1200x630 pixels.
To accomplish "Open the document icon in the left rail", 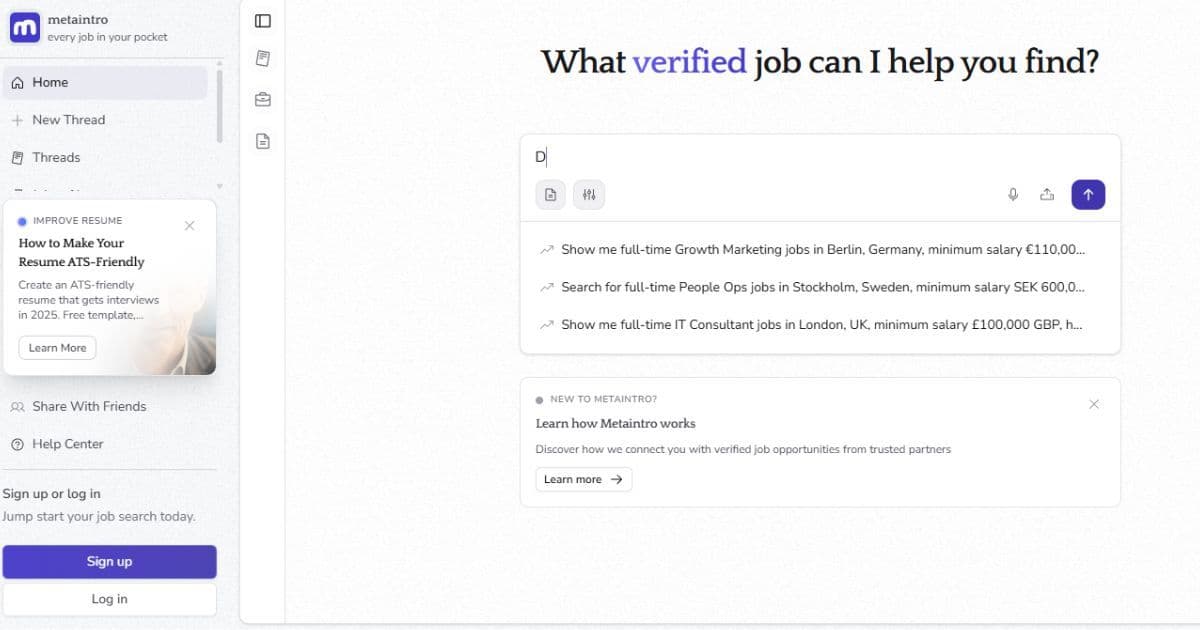I will 262,141.
